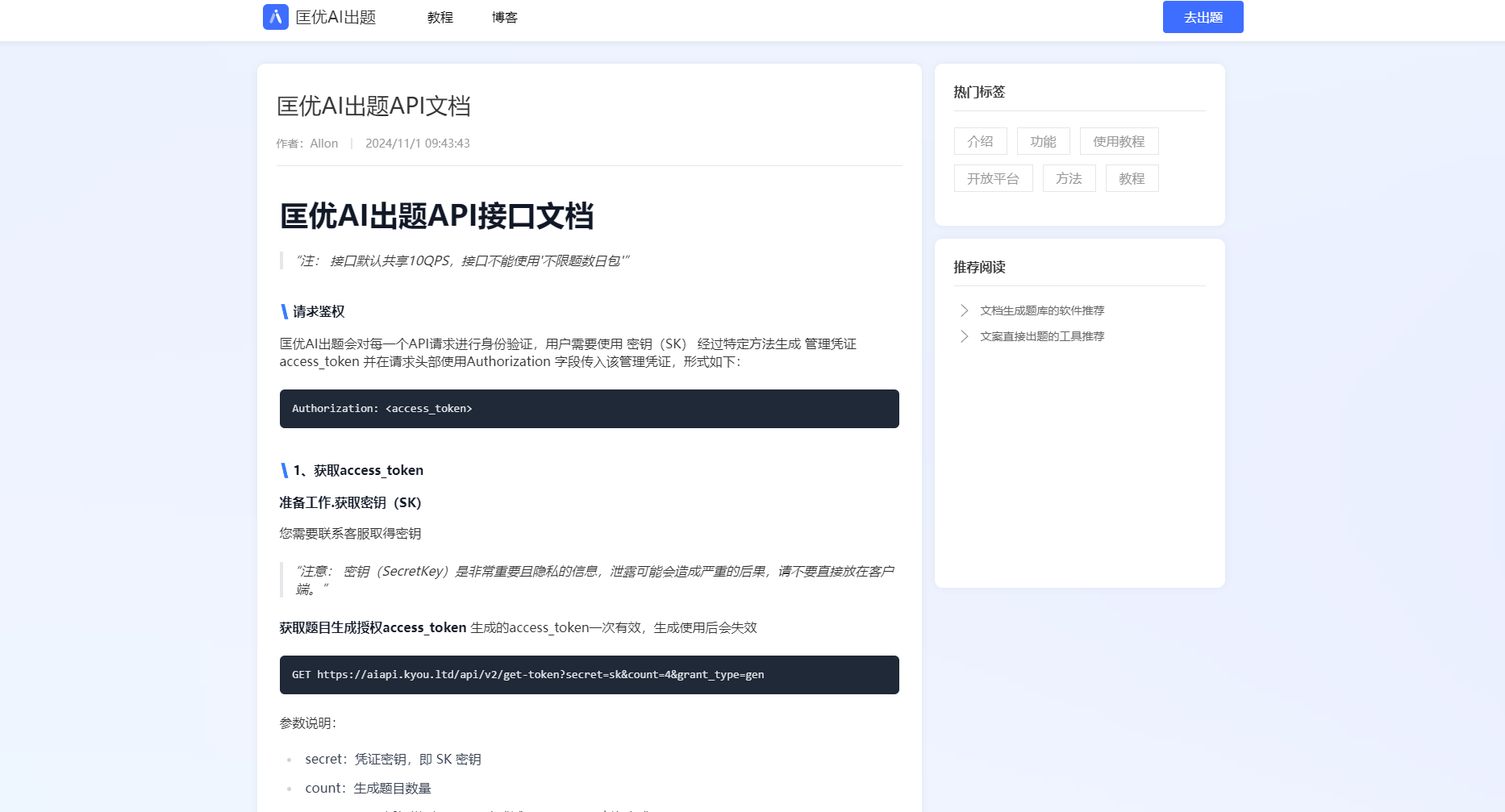Pick the 方法 tag
This screenshot has width=1505, height=812.
1069,178
